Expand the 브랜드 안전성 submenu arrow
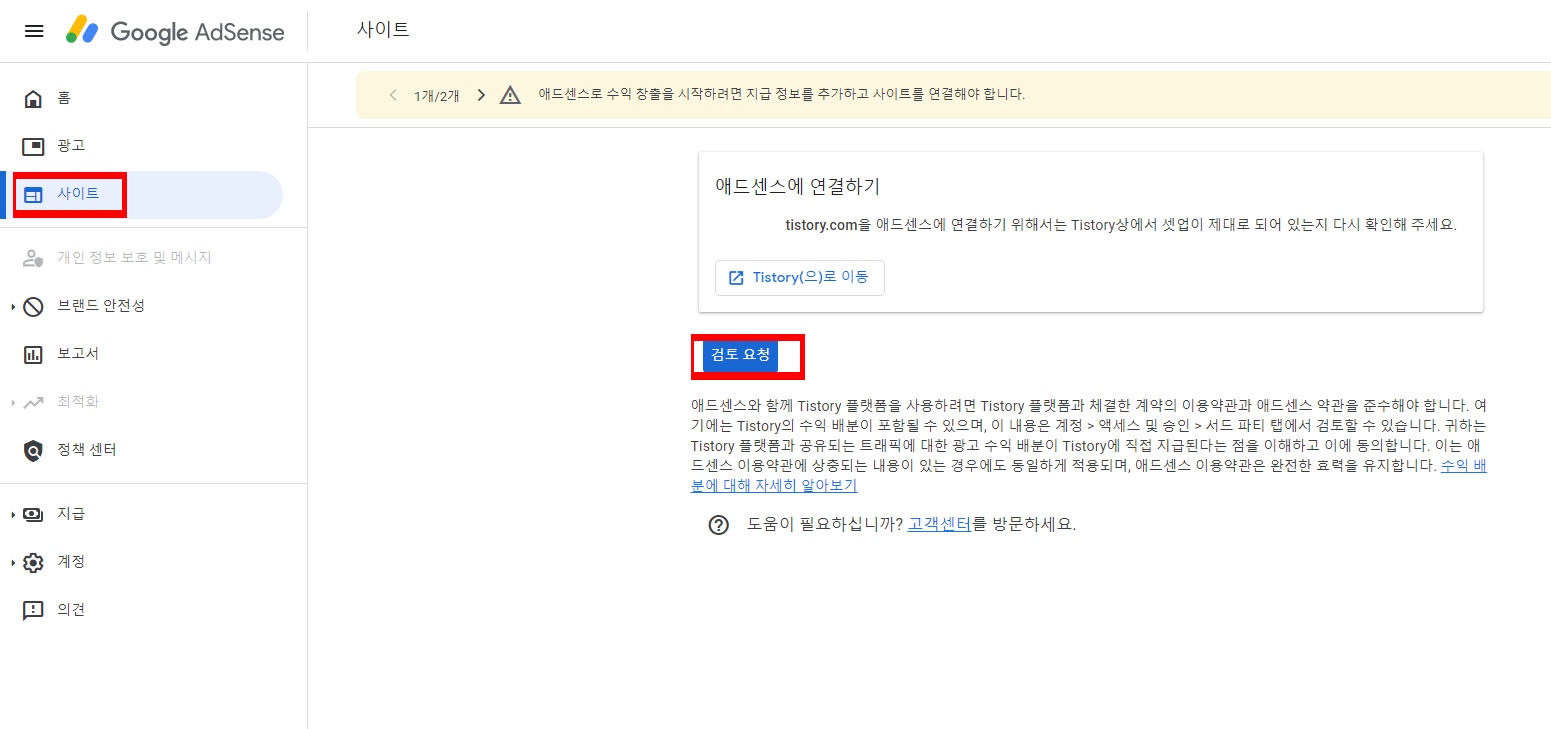The width and height of the screenshot is (1551, 729). pyautogui.click(x=13, y=306)
